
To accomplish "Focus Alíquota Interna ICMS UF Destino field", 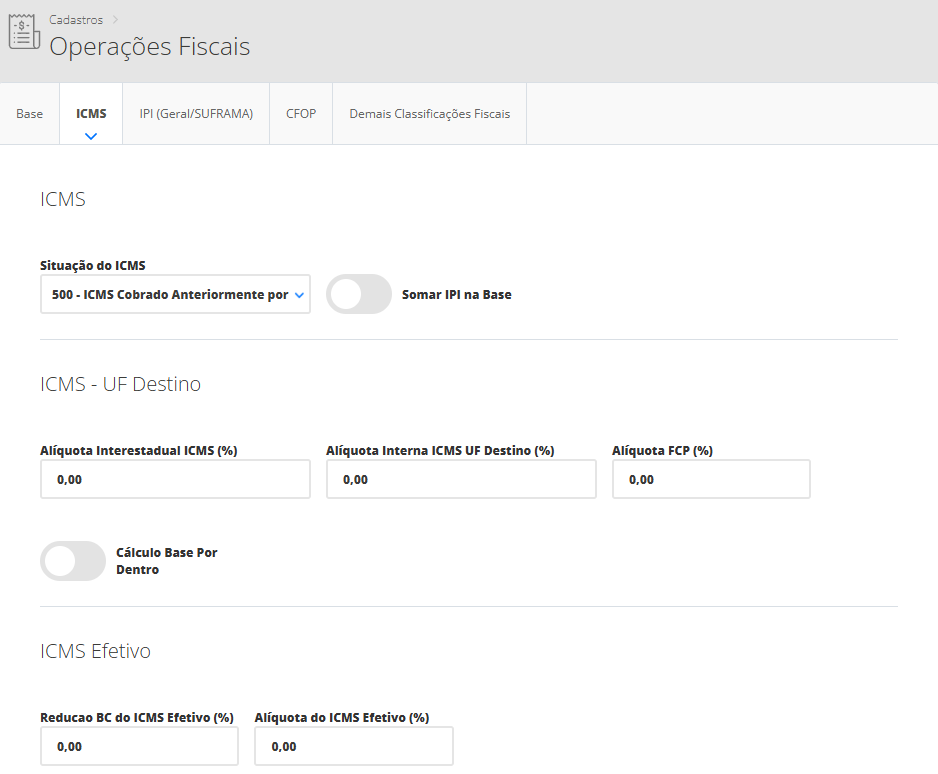I will point(461,480).
